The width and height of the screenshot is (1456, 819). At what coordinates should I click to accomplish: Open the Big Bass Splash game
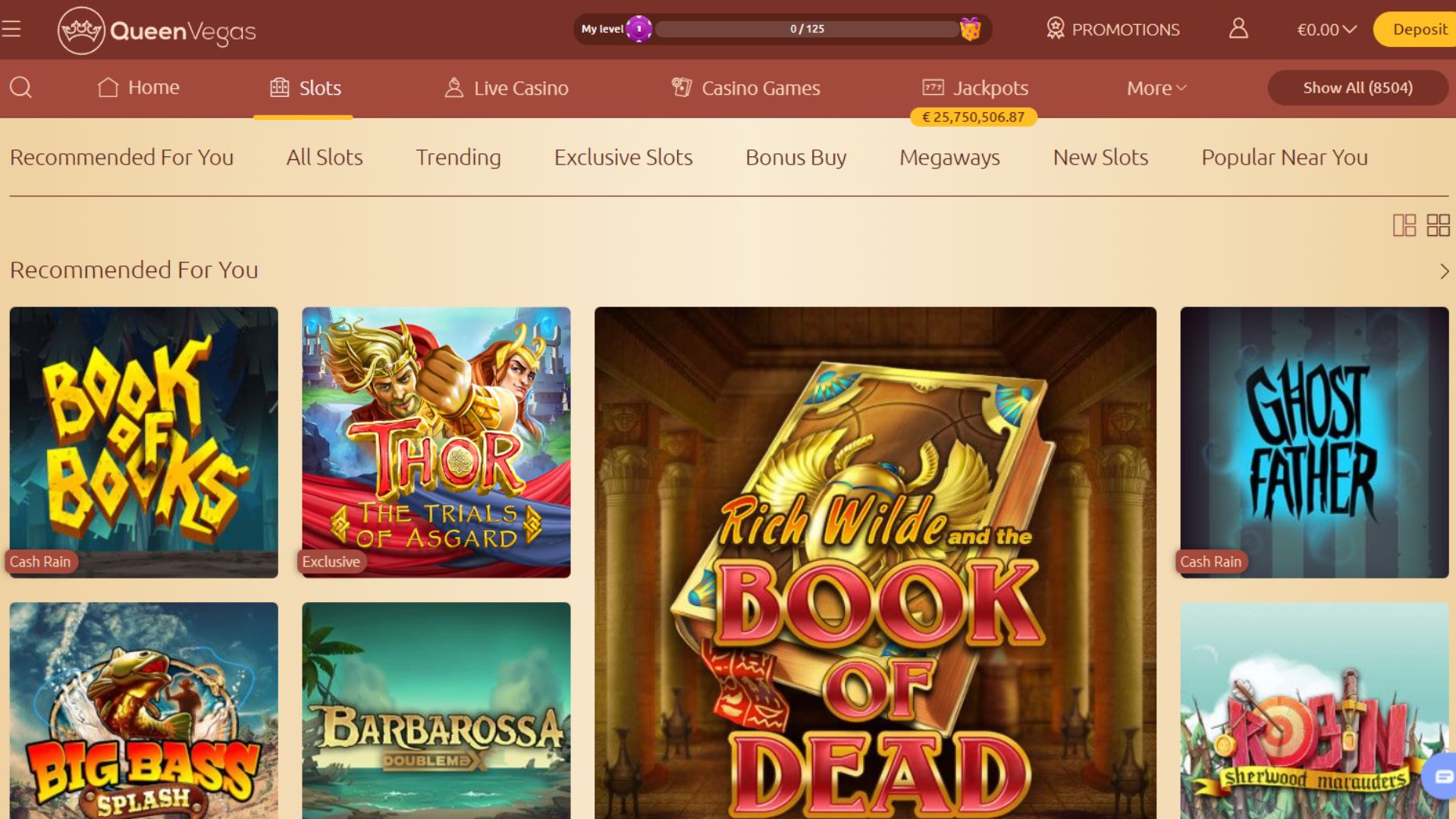tap(144, 711)
